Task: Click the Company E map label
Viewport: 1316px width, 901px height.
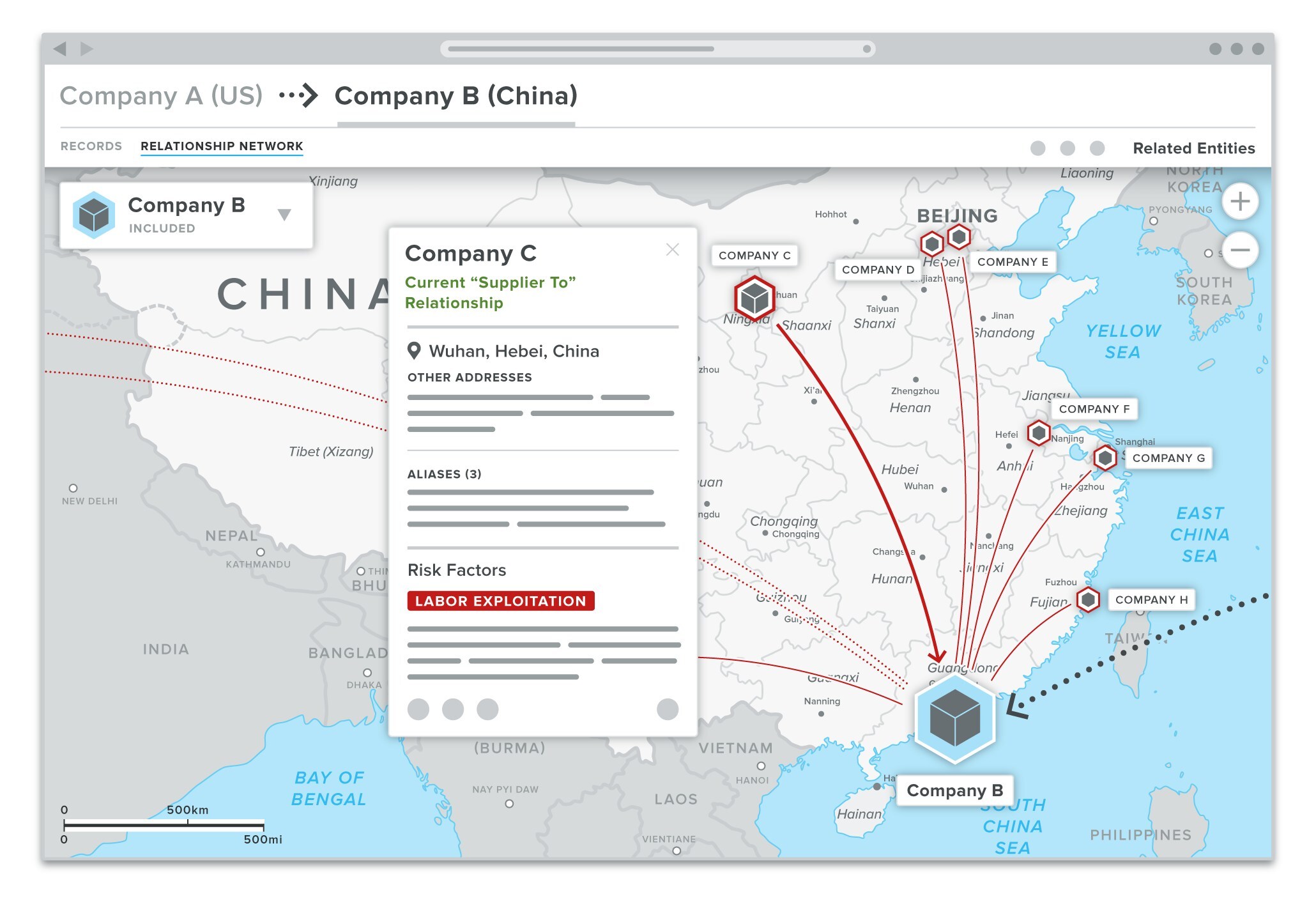Action: click(1012, 262)
